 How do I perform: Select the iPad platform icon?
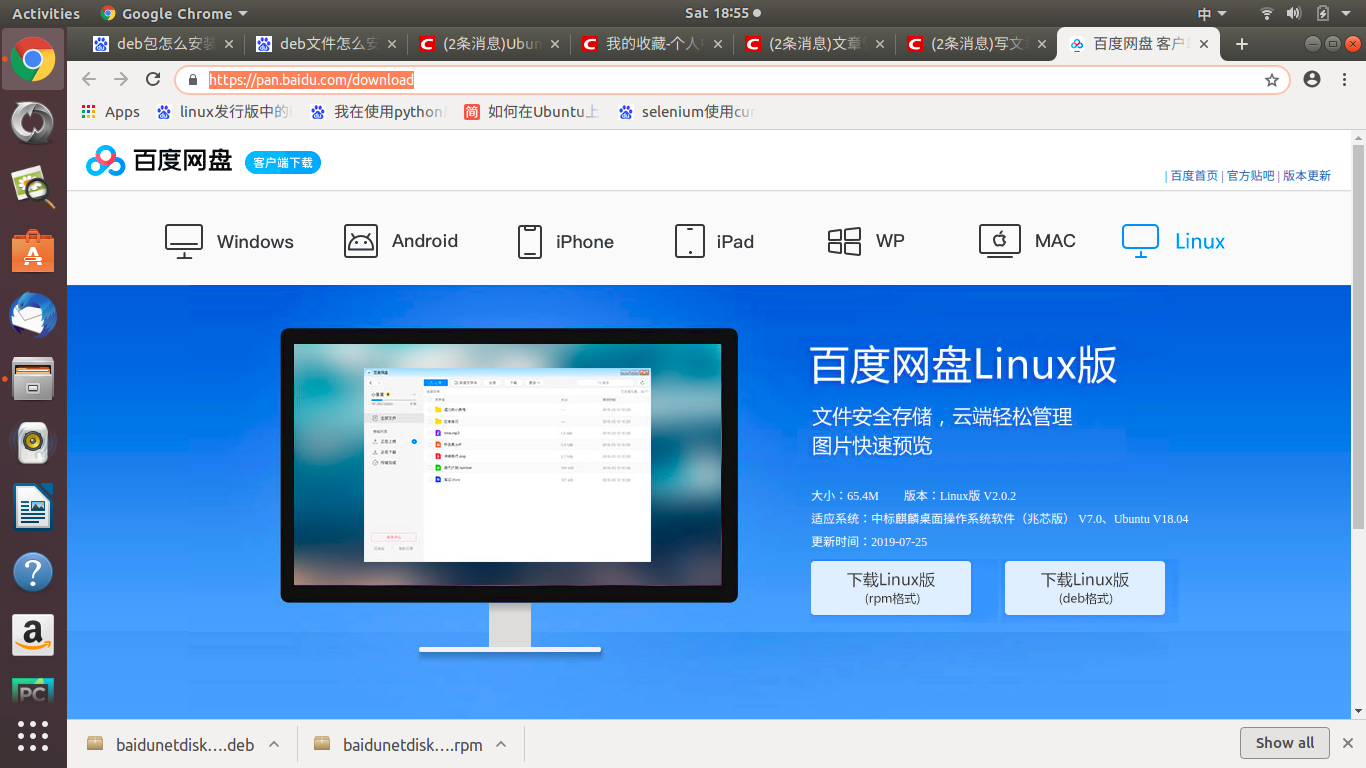click(x=689, y=240)
